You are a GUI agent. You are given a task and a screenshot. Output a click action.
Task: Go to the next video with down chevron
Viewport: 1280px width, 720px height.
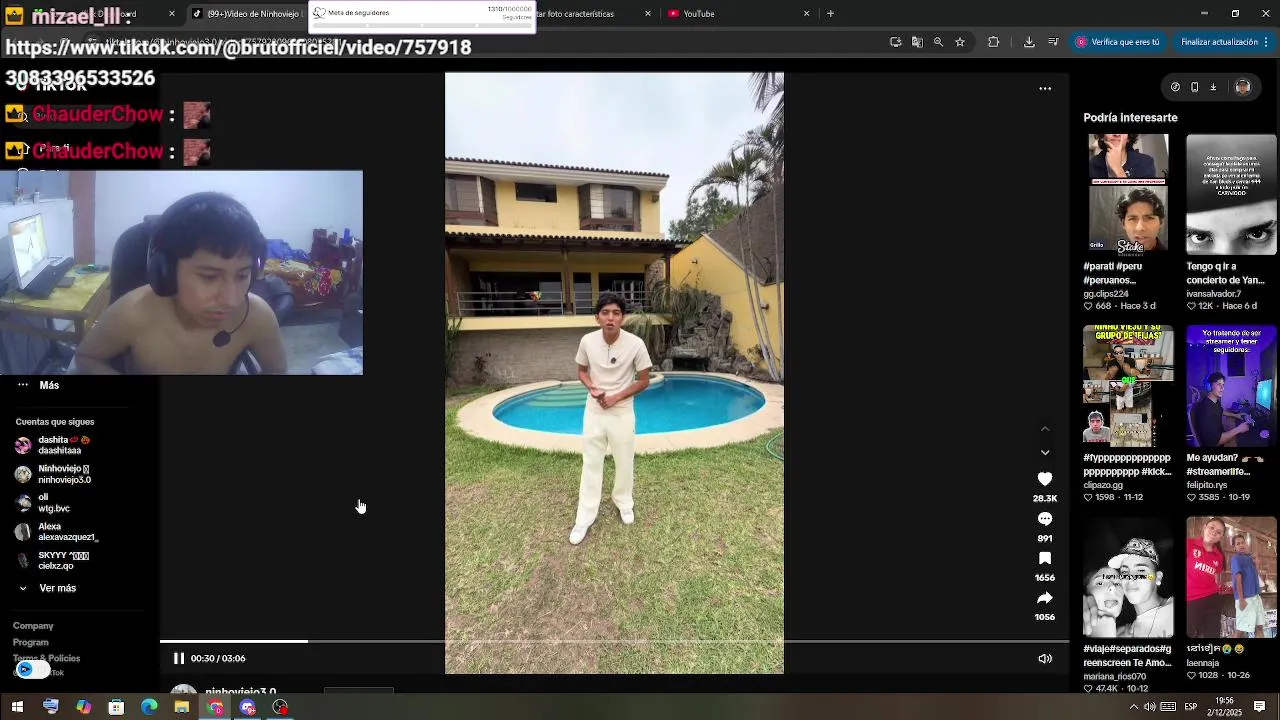[x=1045, y=452]
